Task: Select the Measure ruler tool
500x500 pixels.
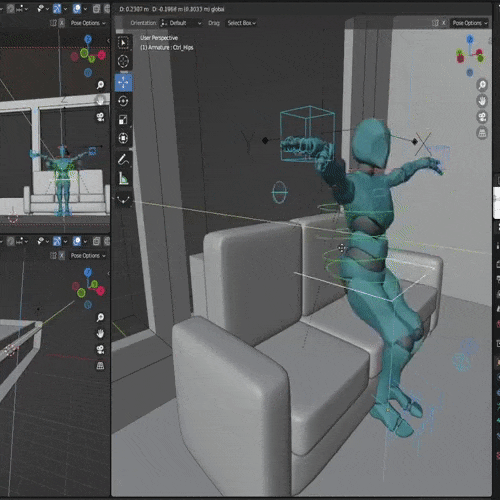Action: [123, 179]
